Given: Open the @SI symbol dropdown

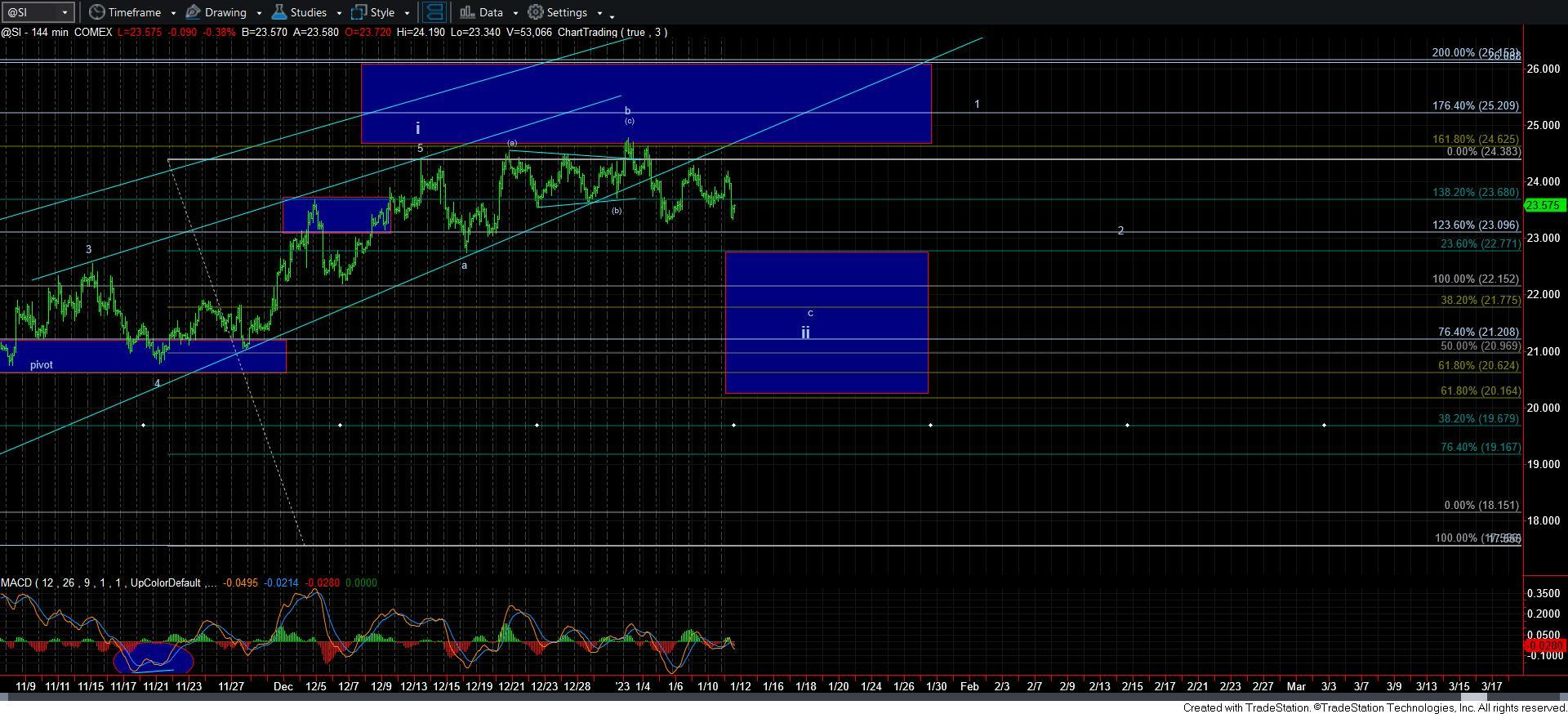Looking at the screenshot, I should pyautogui.click(x=65, y=12).
